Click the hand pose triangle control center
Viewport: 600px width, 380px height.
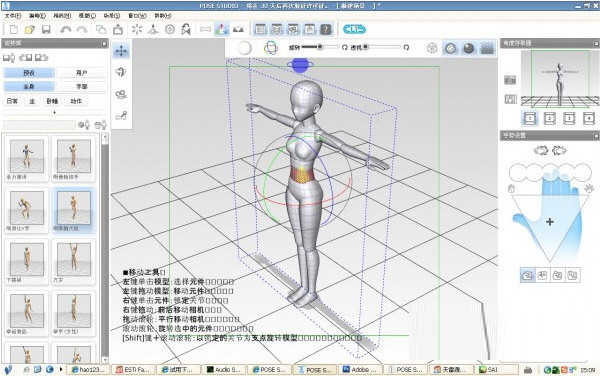pos(550,222)
